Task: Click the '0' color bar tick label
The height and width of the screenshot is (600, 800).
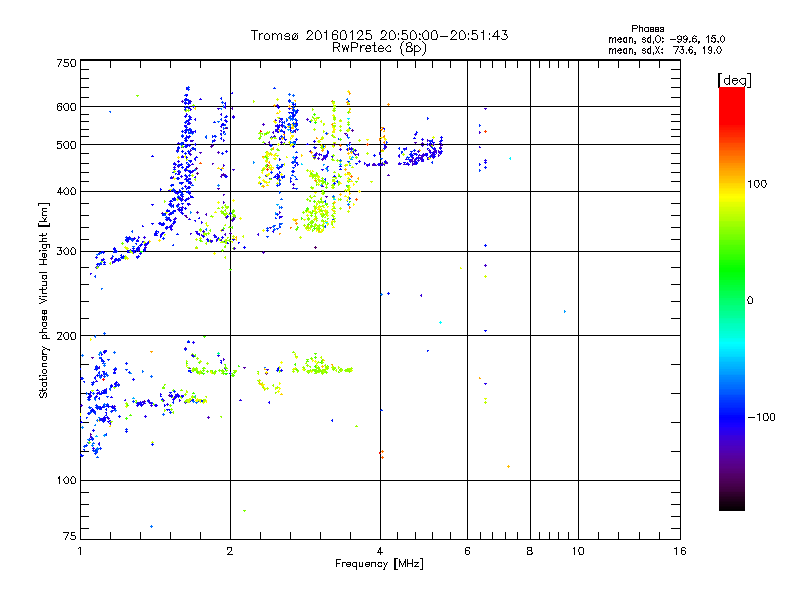Action: pyautogui.click(x=749, y=301)
